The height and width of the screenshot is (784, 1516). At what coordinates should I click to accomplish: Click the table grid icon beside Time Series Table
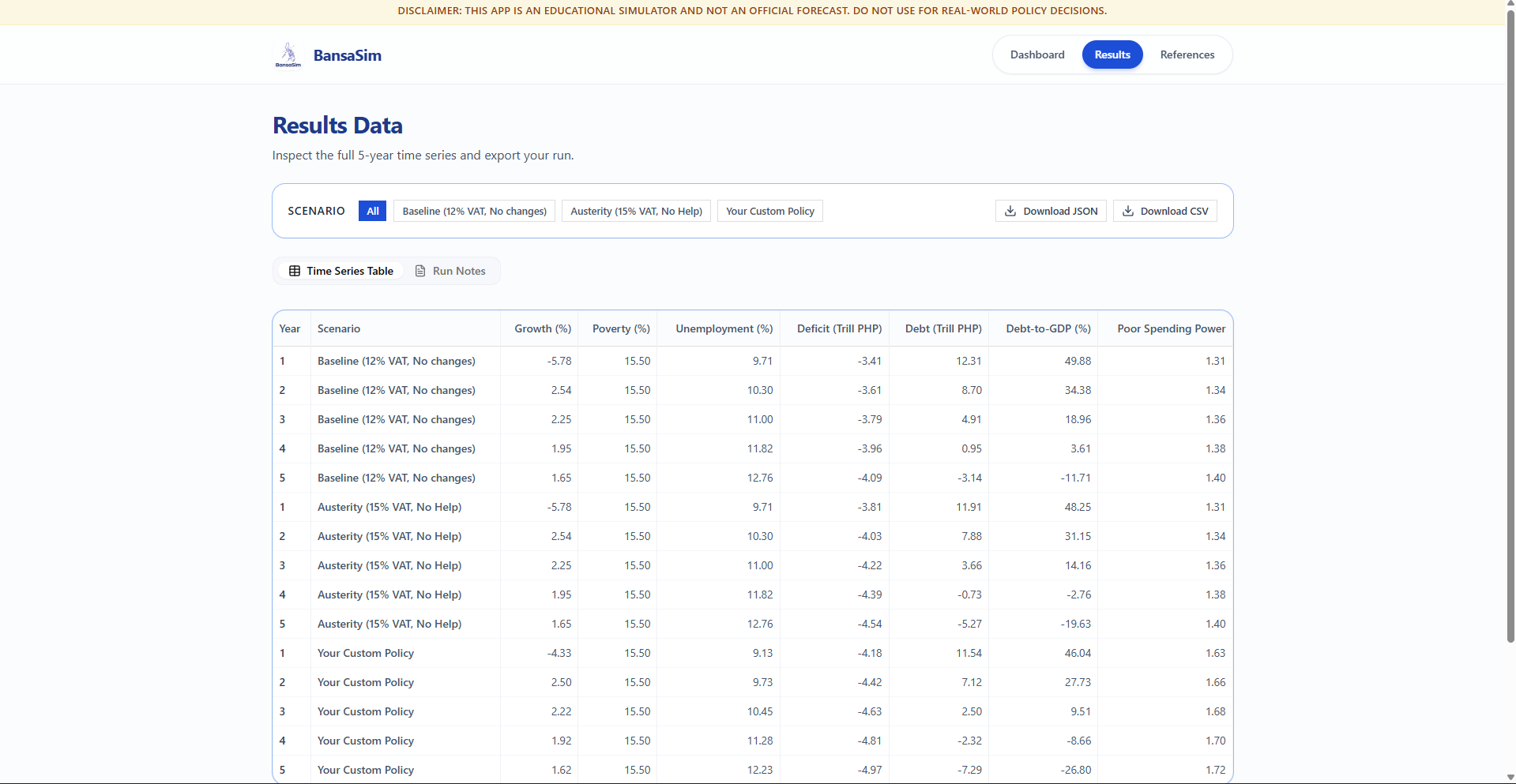click(x=295, y=271)
